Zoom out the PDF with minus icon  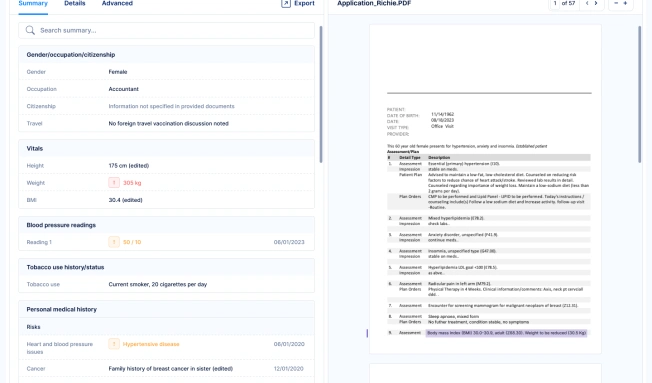tap(616, 3)
